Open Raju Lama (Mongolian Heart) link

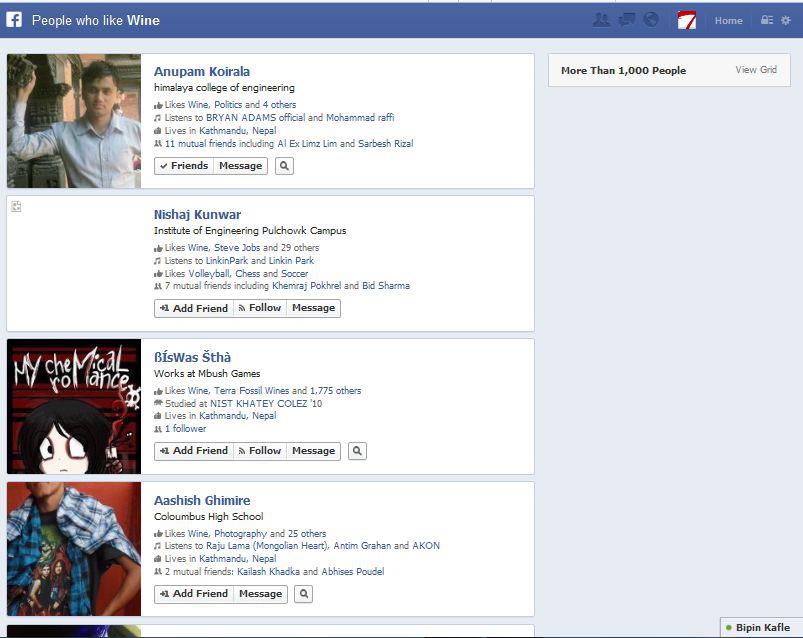[x=267, y=546]
